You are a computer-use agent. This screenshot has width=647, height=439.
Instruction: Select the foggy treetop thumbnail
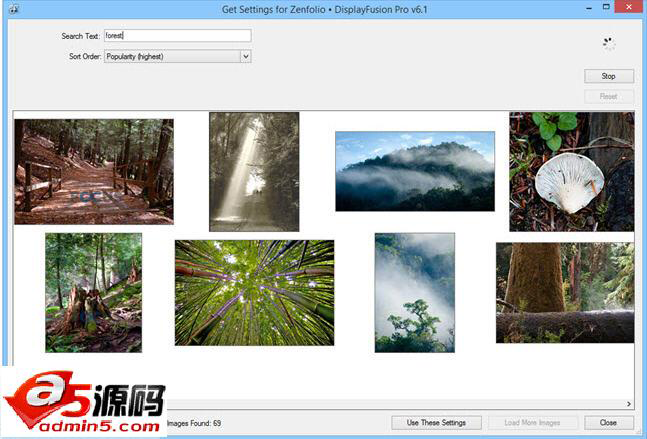click(x=415, y=293)
